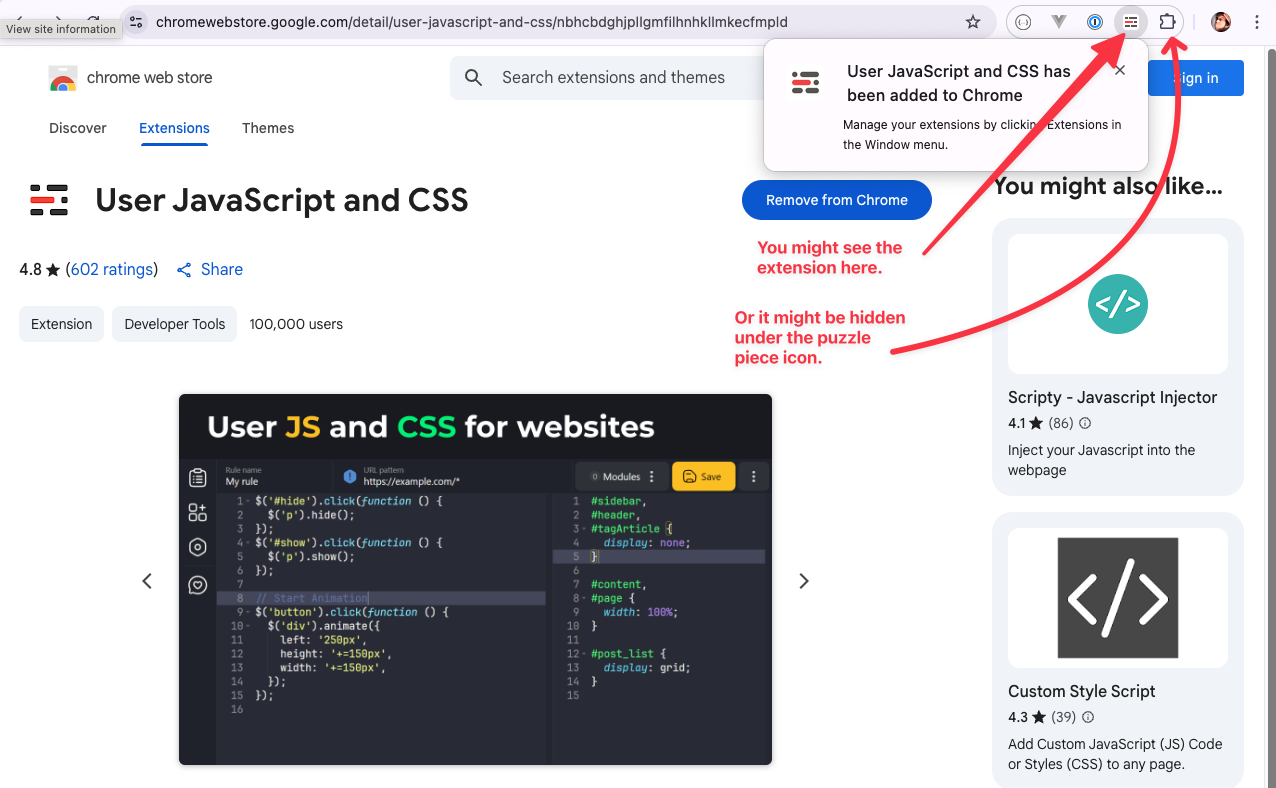
Task: Open the 1Password extension icon
Action: 1095,22
